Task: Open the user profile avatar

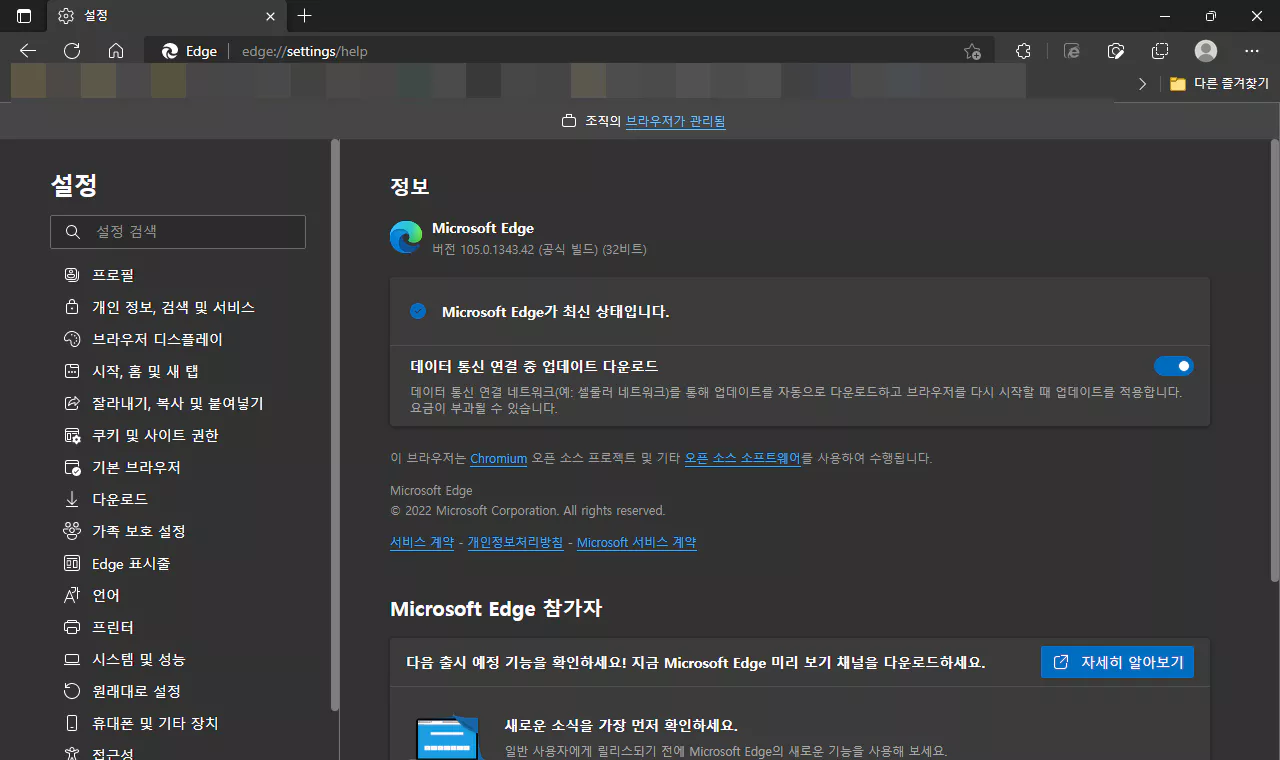Action: pos(1206,51)
